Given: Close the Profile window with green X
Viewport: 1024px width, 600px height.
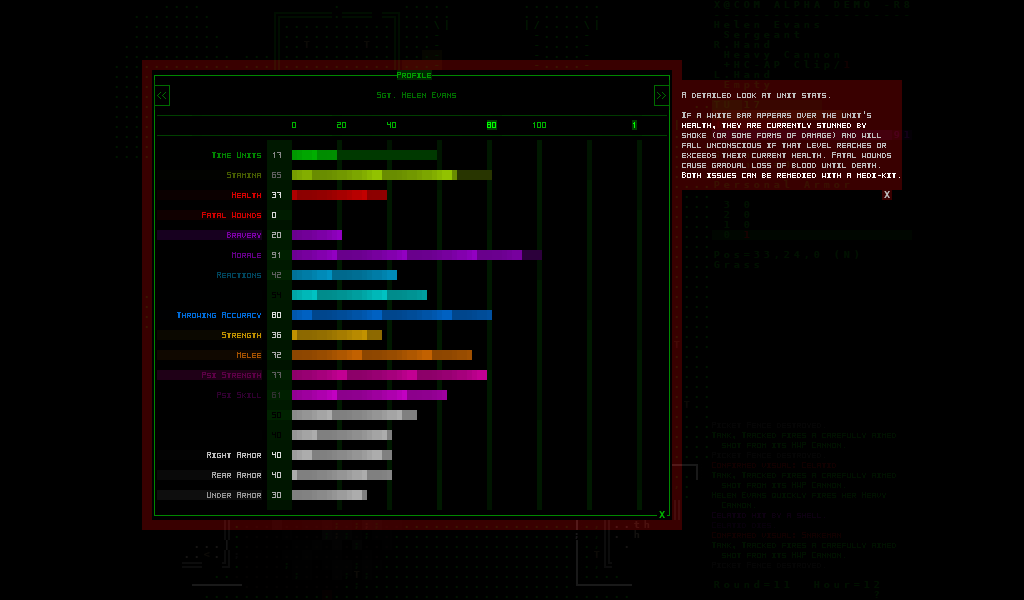Looking at the screenshot, I should point(662,514).
